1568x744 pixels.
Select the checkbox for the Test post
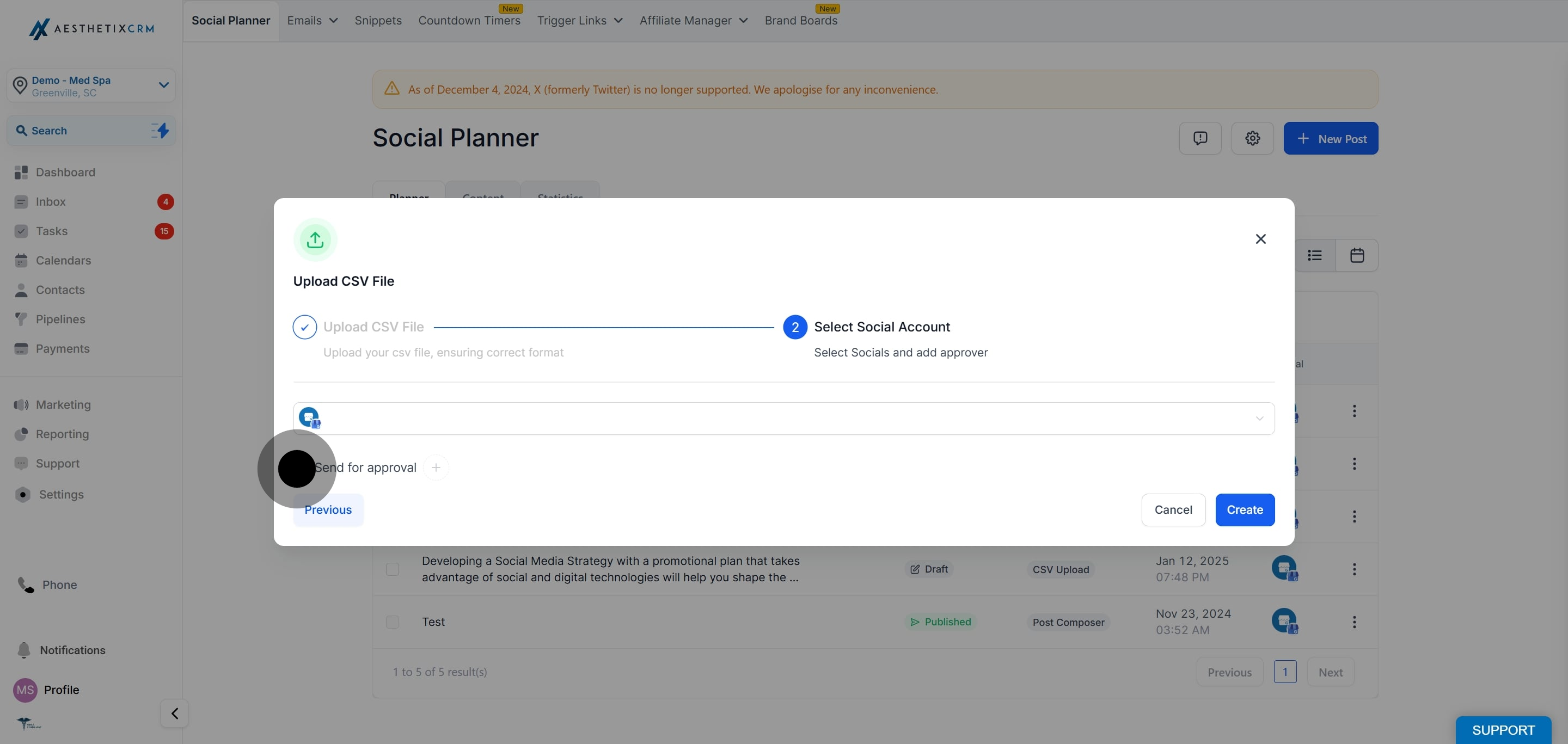coord(393,622)
